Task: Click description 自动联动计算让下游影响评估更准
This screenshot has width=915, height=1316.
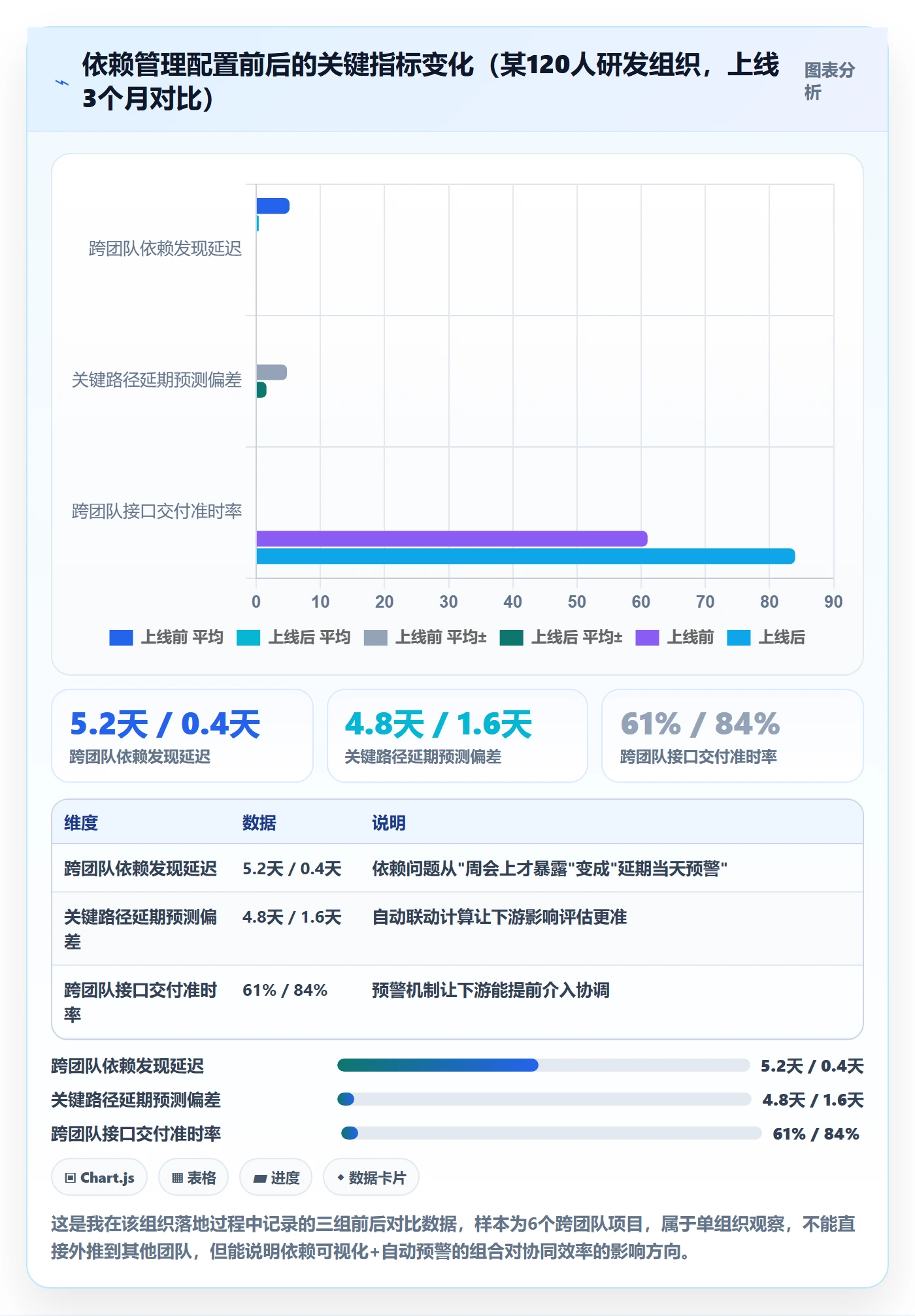Action: 499,917
